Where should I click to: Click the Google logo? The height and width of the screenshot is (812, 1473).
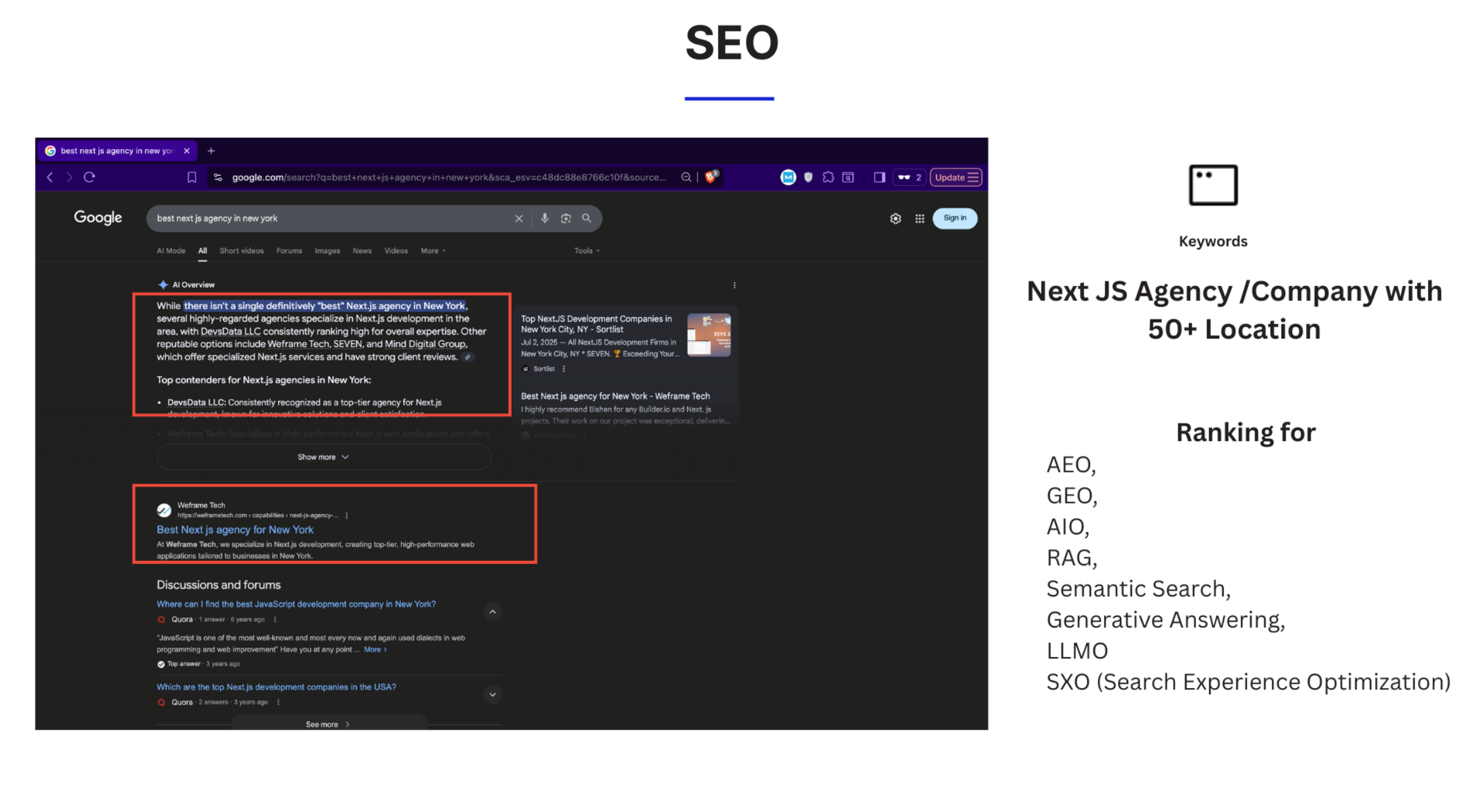click(x=98, y=218)
